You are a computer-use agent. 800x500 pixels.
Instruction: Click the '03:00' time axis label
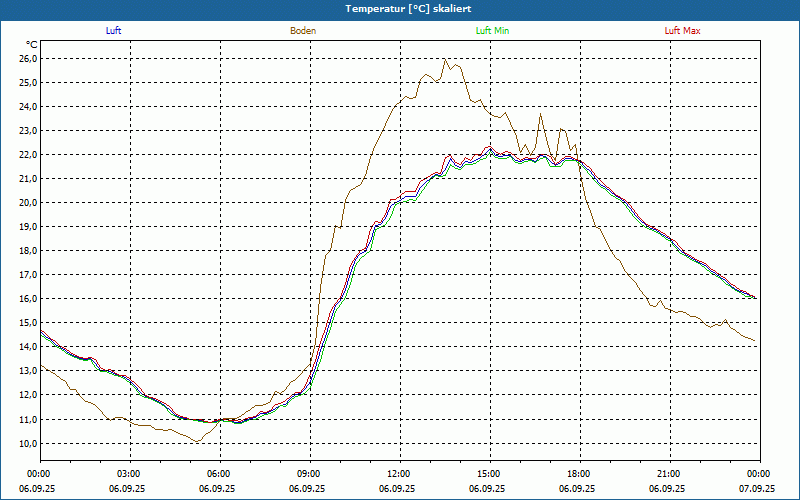[131, 474]
